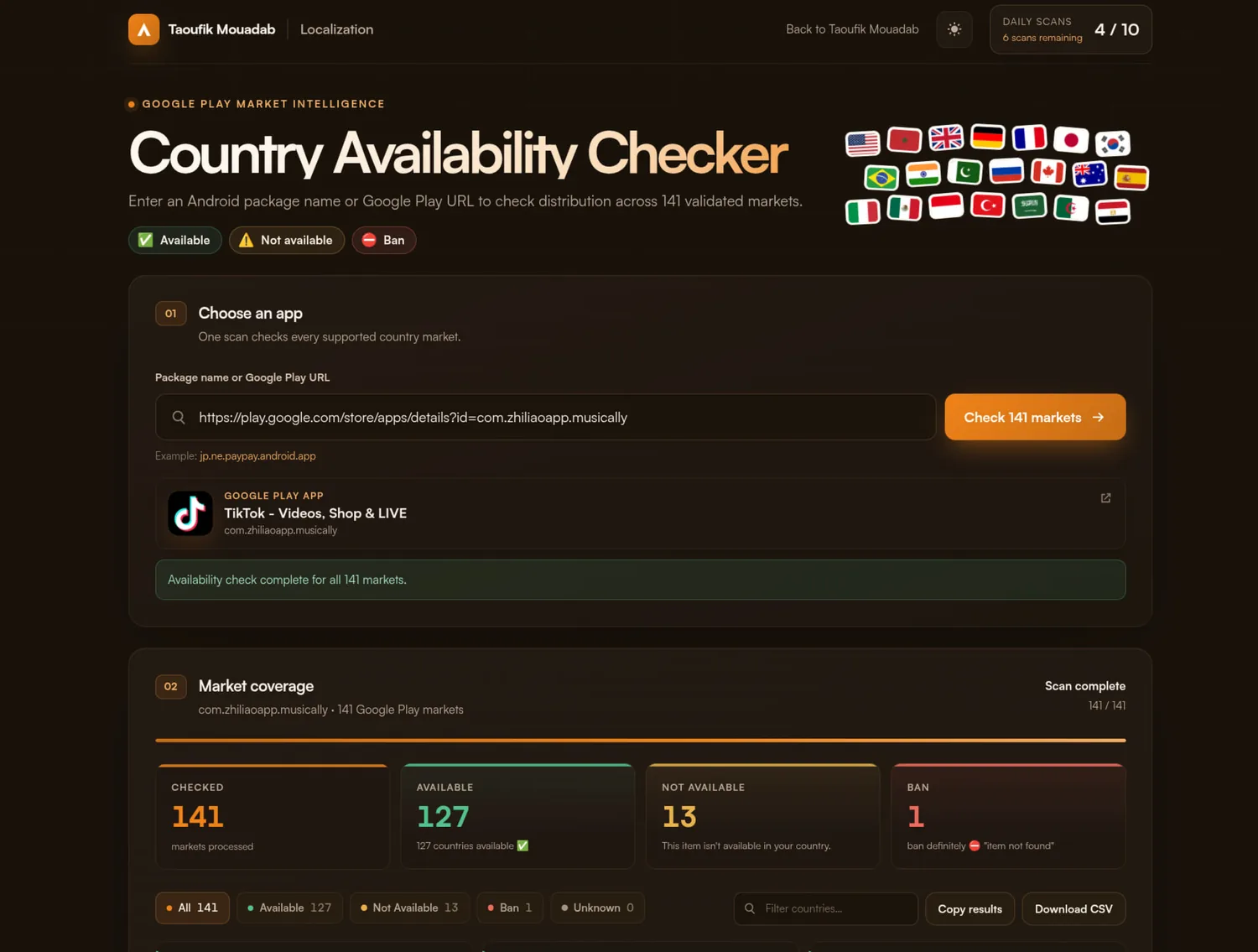Click the magnifier icon in Filter countries
The height and width of the screenshot is (952, 1258).
click(x=750, y=908)
